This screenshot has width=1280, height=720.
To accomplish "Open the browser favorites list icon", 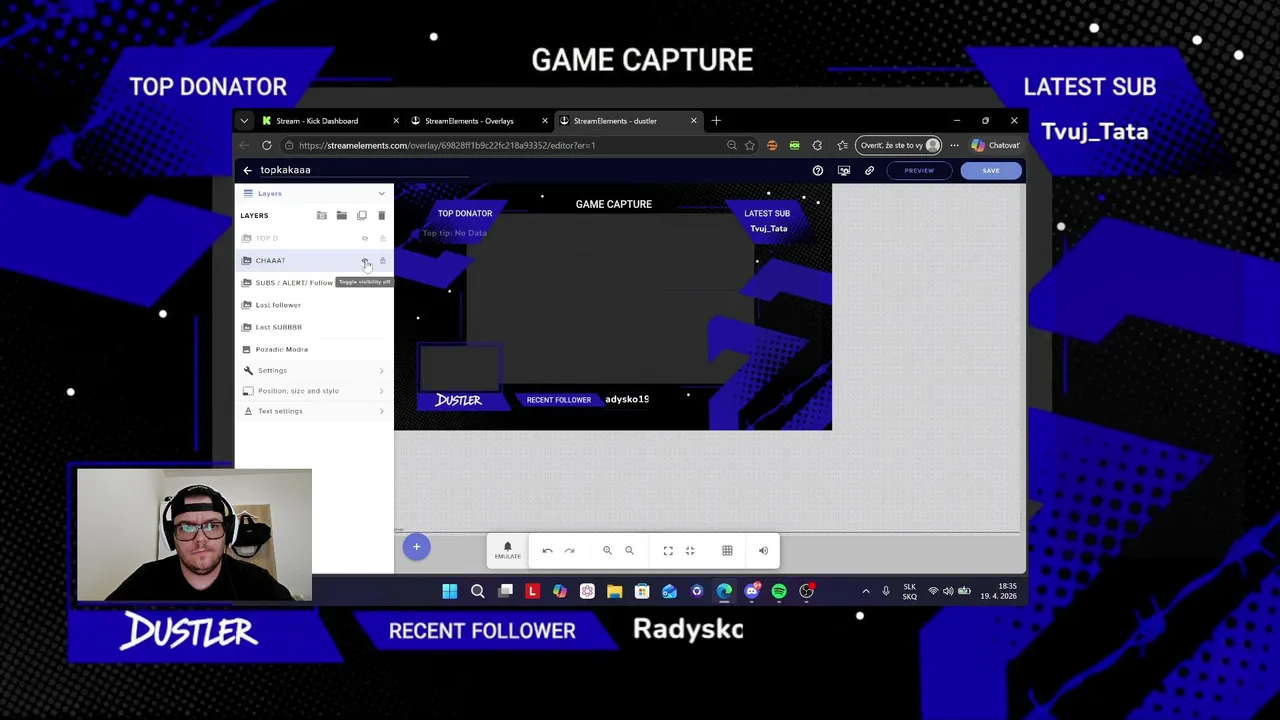I will (842, 145).
